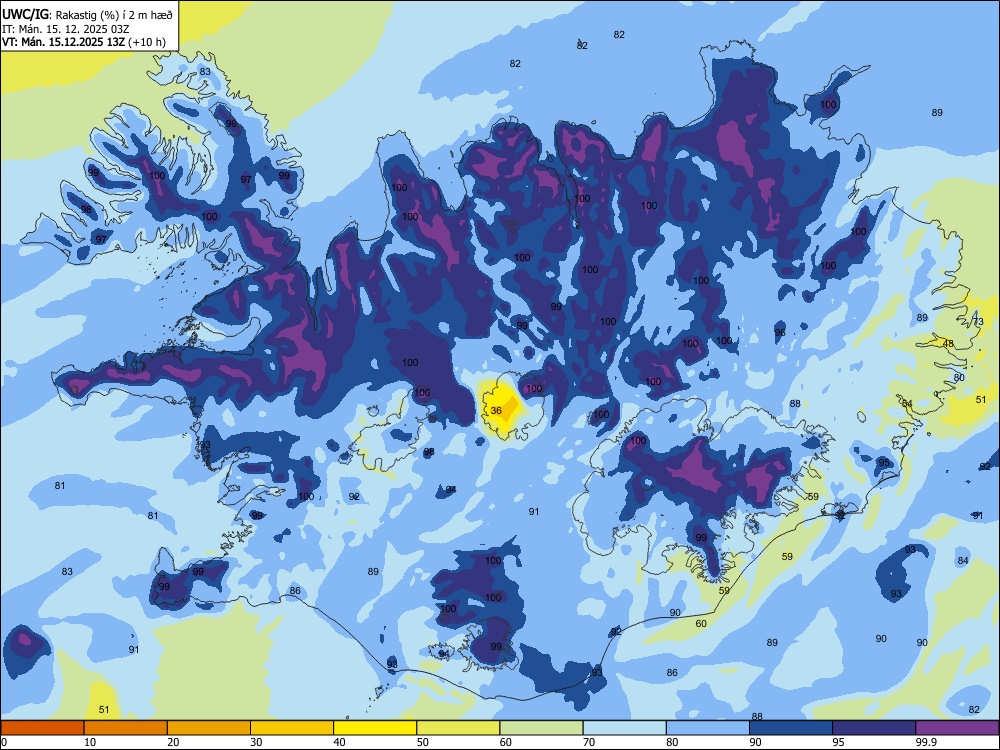Select the 95–99.9 navy legend swatch
Image resolution: width=1000 pixels, height=750 pixels.
click(x=874, y=728)
